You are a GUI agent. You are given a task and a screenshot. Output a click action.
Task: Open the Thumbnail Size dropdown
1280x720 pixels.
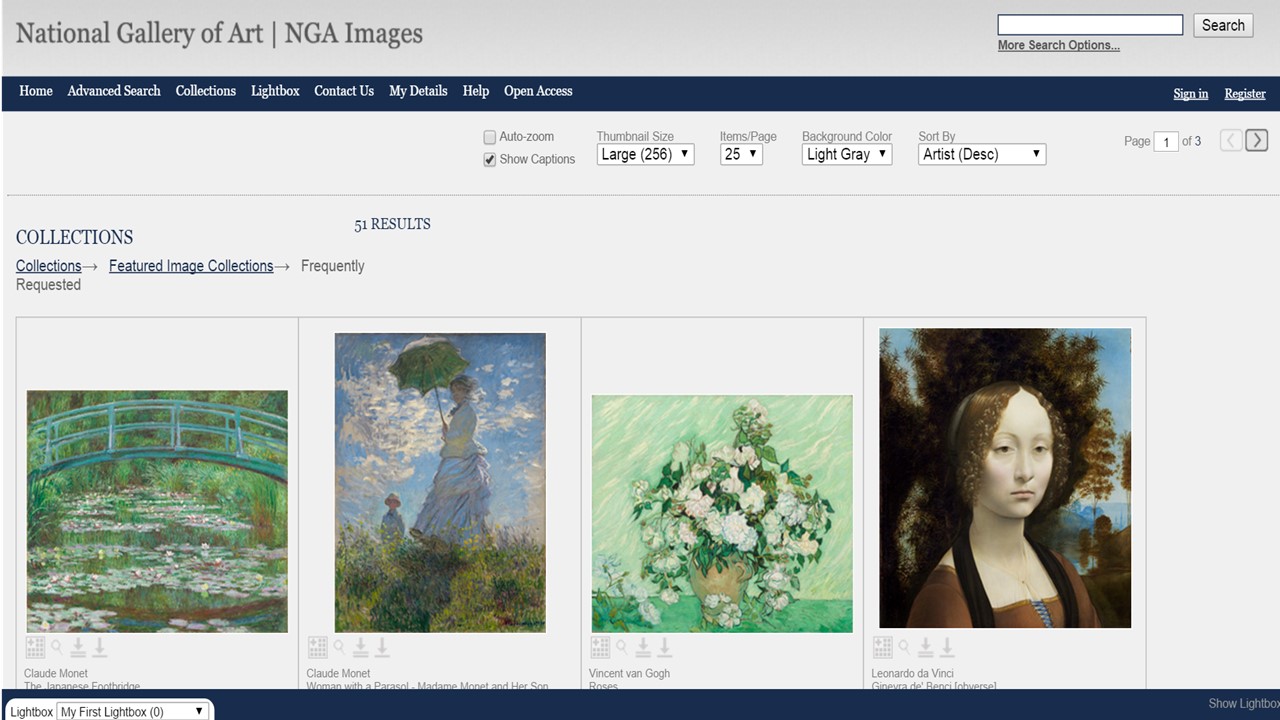coord(645,154)
